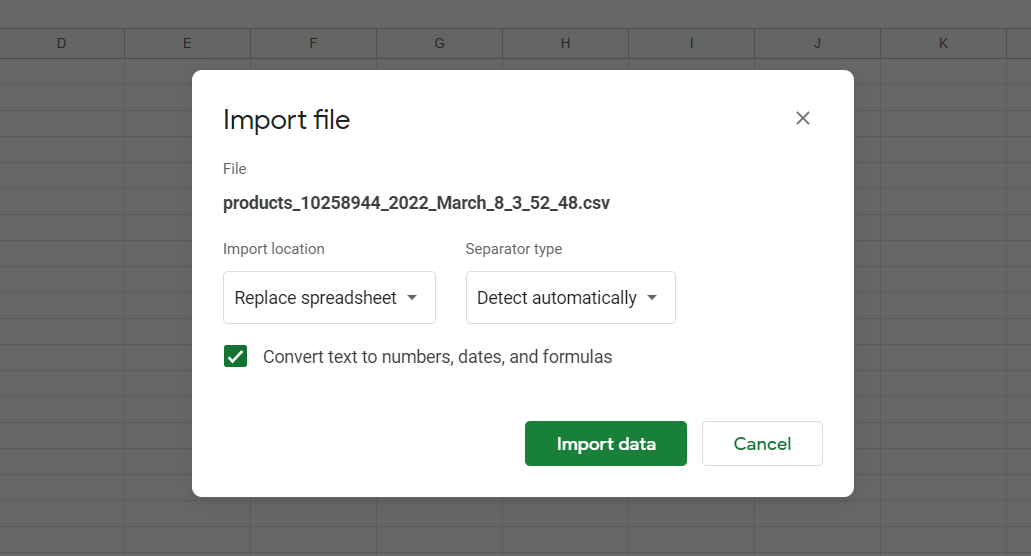Select column I header

(692, 43)
